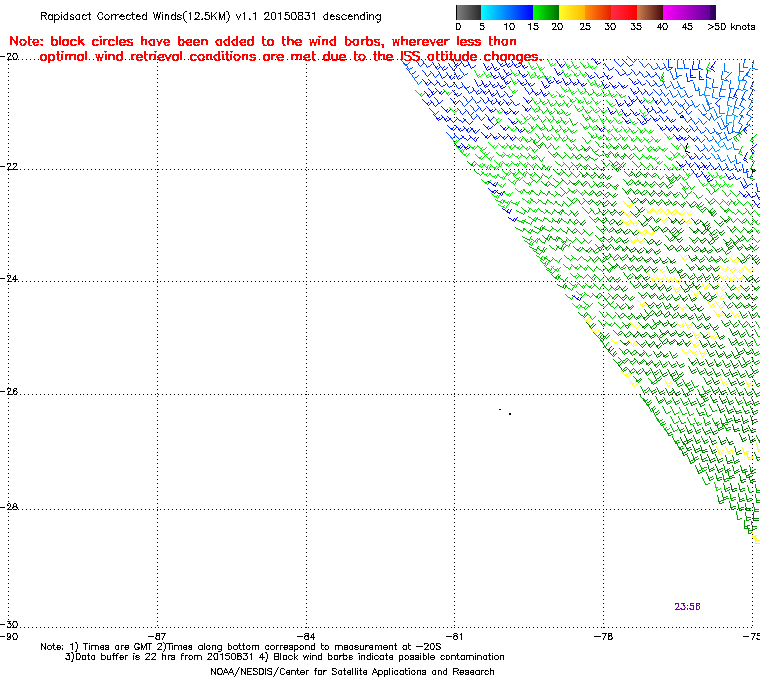Click the yellow 20-25 knots legend swatch
Screen dimensions: 760x688
(572, 12)
